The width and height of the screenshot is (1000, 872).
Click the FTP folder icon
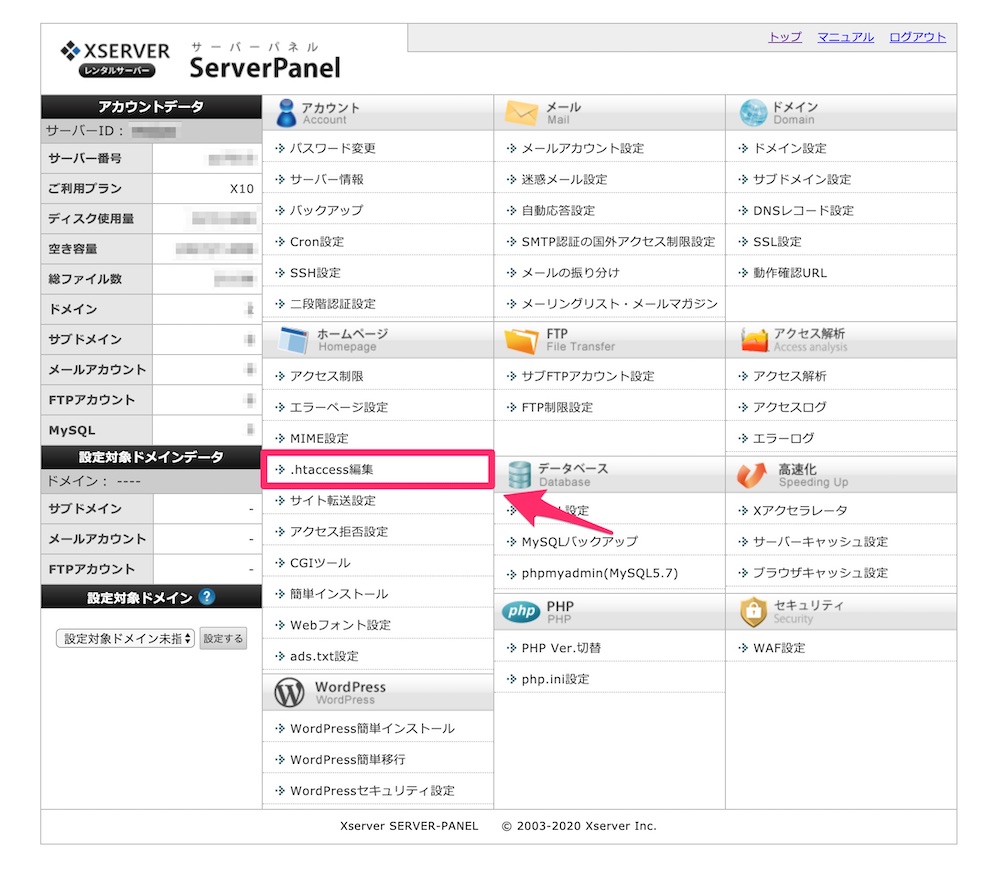click(x=521, y=341)
